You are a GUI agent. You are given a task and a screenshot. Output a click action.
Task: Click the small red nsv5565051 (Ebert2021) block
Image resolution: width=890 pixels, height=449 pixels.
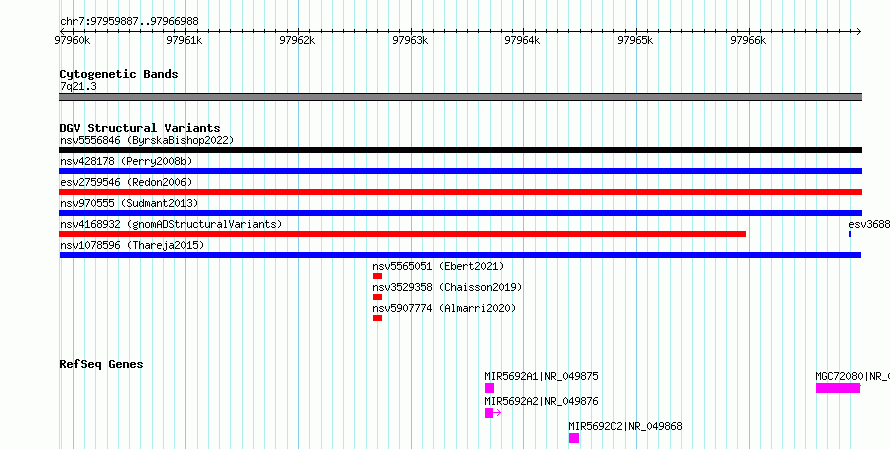(x=377, y=276)
